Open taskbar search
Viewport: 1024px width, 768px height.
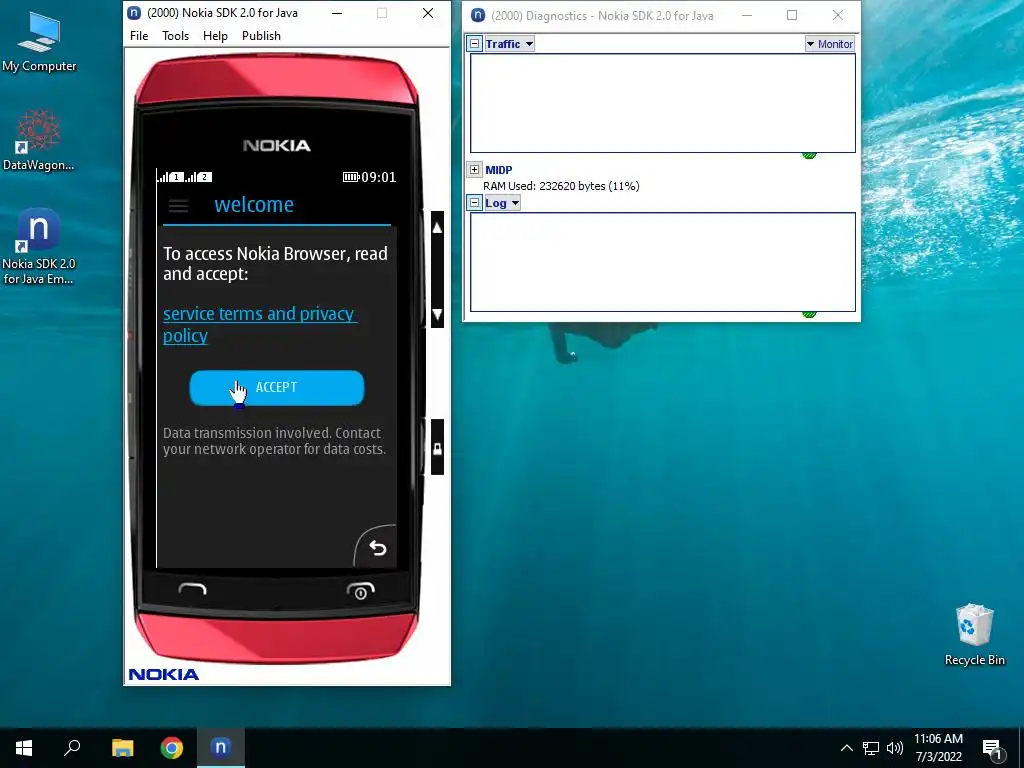pos(72,748)
